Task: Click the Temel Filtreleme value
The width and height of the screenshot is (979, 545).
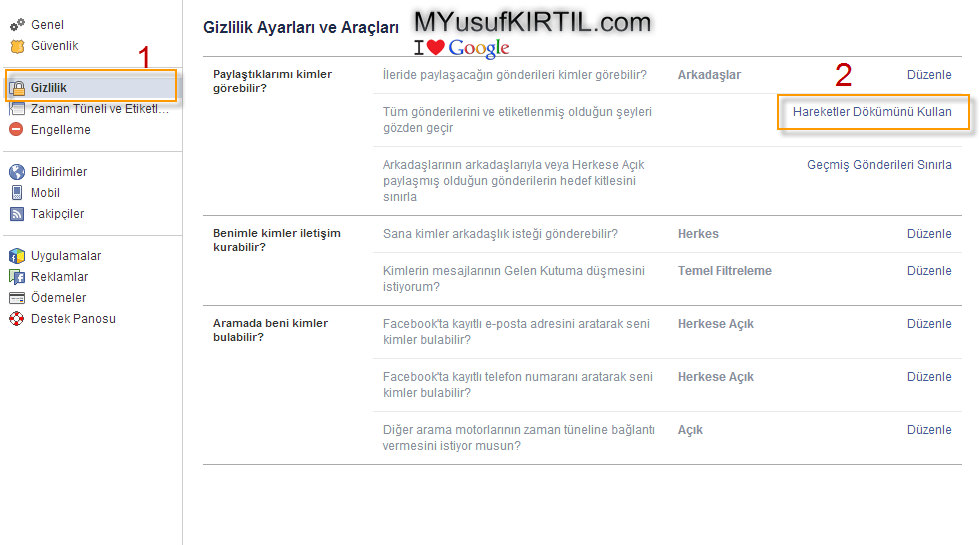Action: click(725, 271)
